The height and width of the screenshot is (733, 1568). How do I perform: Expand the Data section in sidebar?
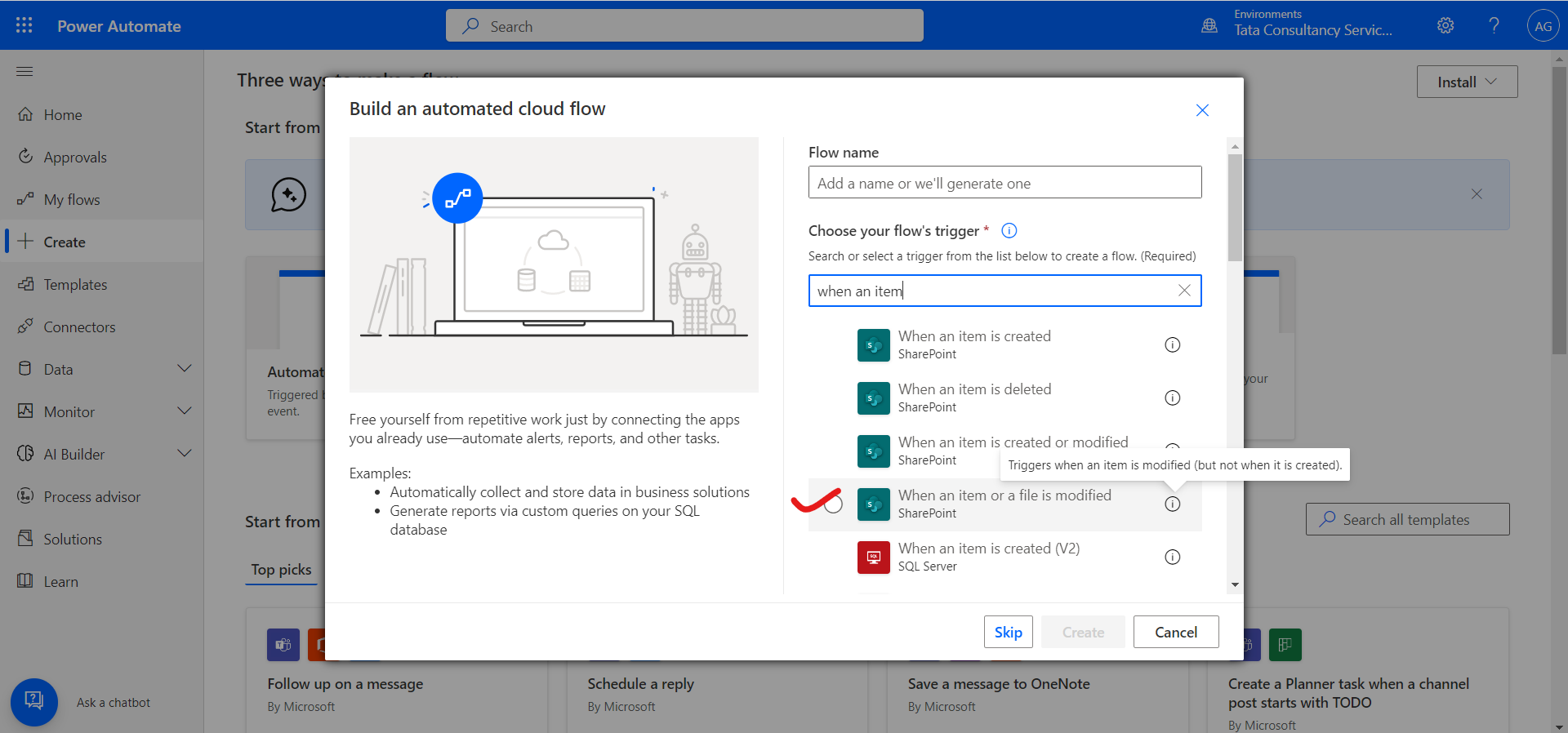(185, 369)
